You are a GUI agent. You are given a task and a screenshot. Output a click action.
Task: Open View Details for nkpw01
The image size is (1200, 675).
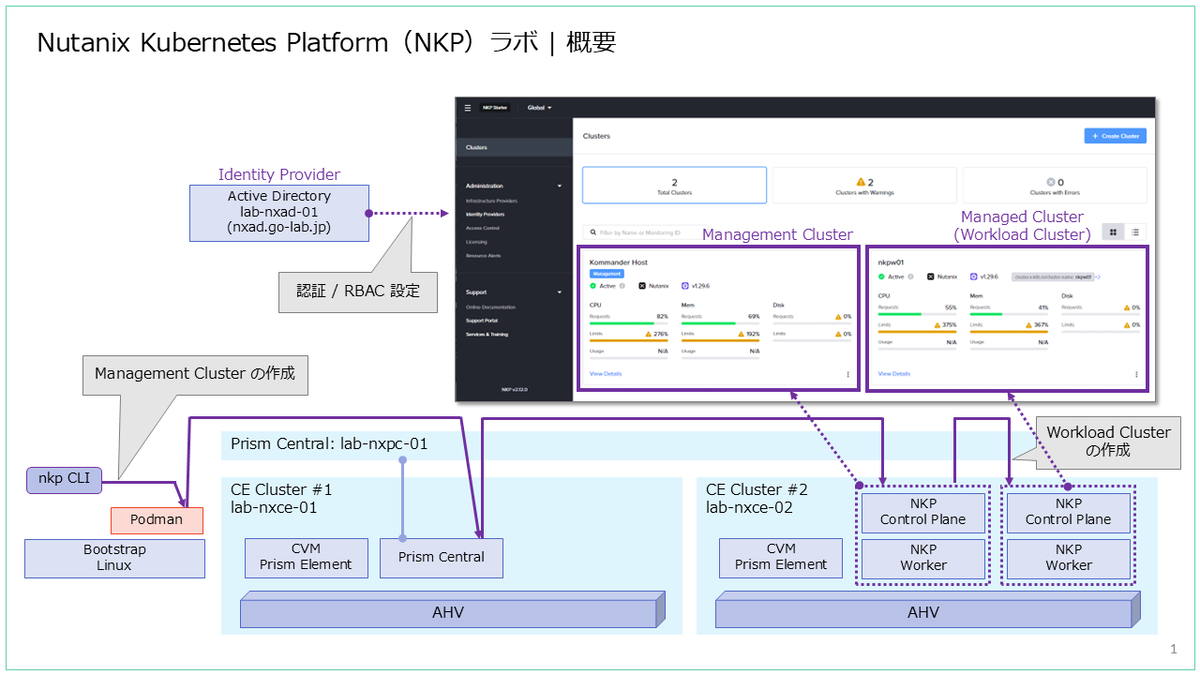point(894,374)
